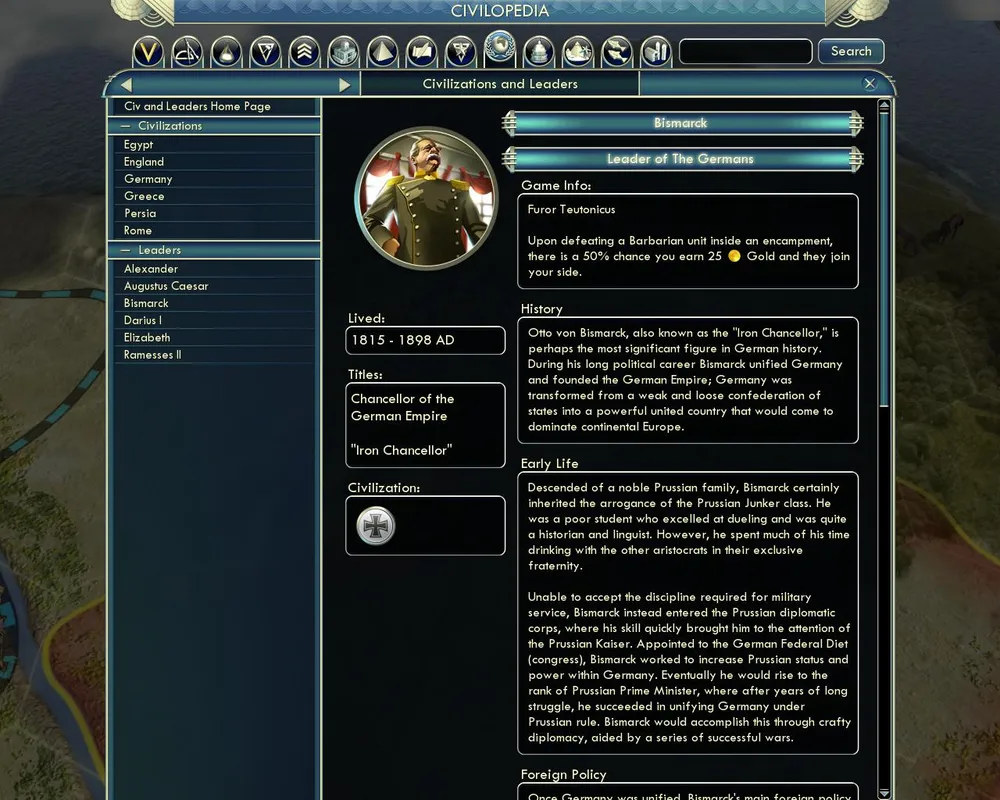This screenshot has height=800, width=1000.
Task: Go forward with the right arrow
Action: (x=344, y=85)
